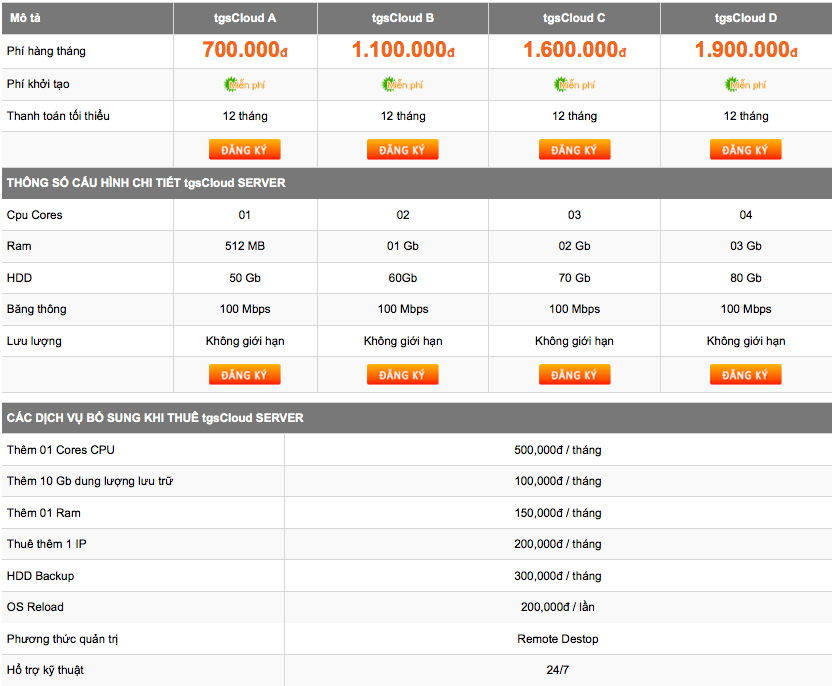Click lower ĐĂNG KÝ button under tgsCloud B specs
The height and width of the screenshot is (686, 834).
pos(403,375)
